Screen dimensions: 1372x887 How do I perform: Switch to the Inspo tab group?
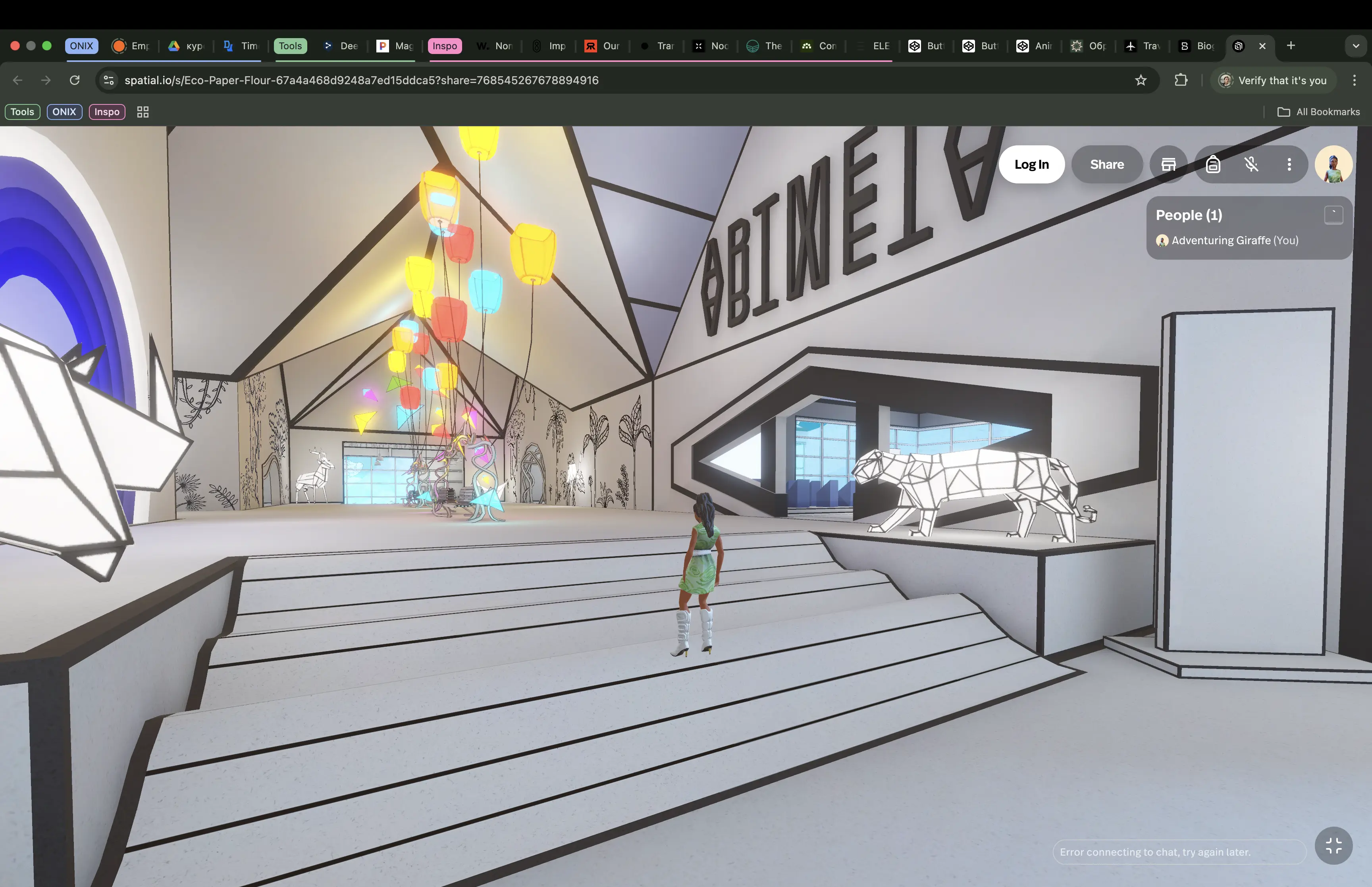point(445,46)
